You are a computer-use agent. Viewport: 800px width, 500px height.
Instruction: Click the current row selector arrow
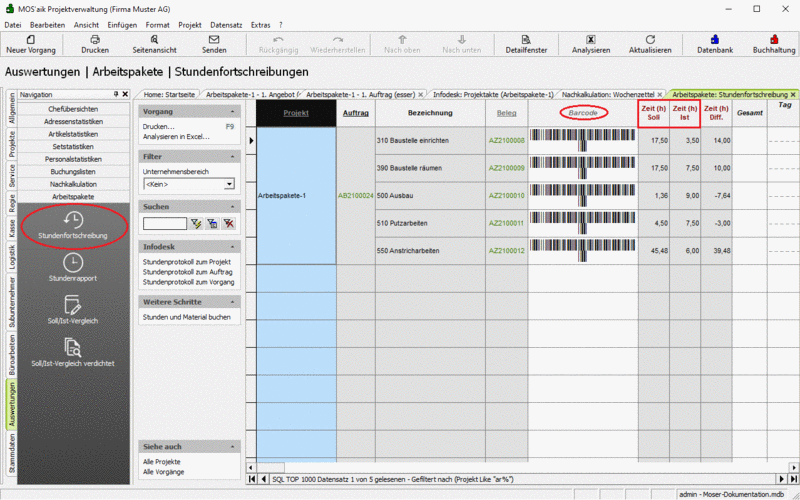pos(251,140)
